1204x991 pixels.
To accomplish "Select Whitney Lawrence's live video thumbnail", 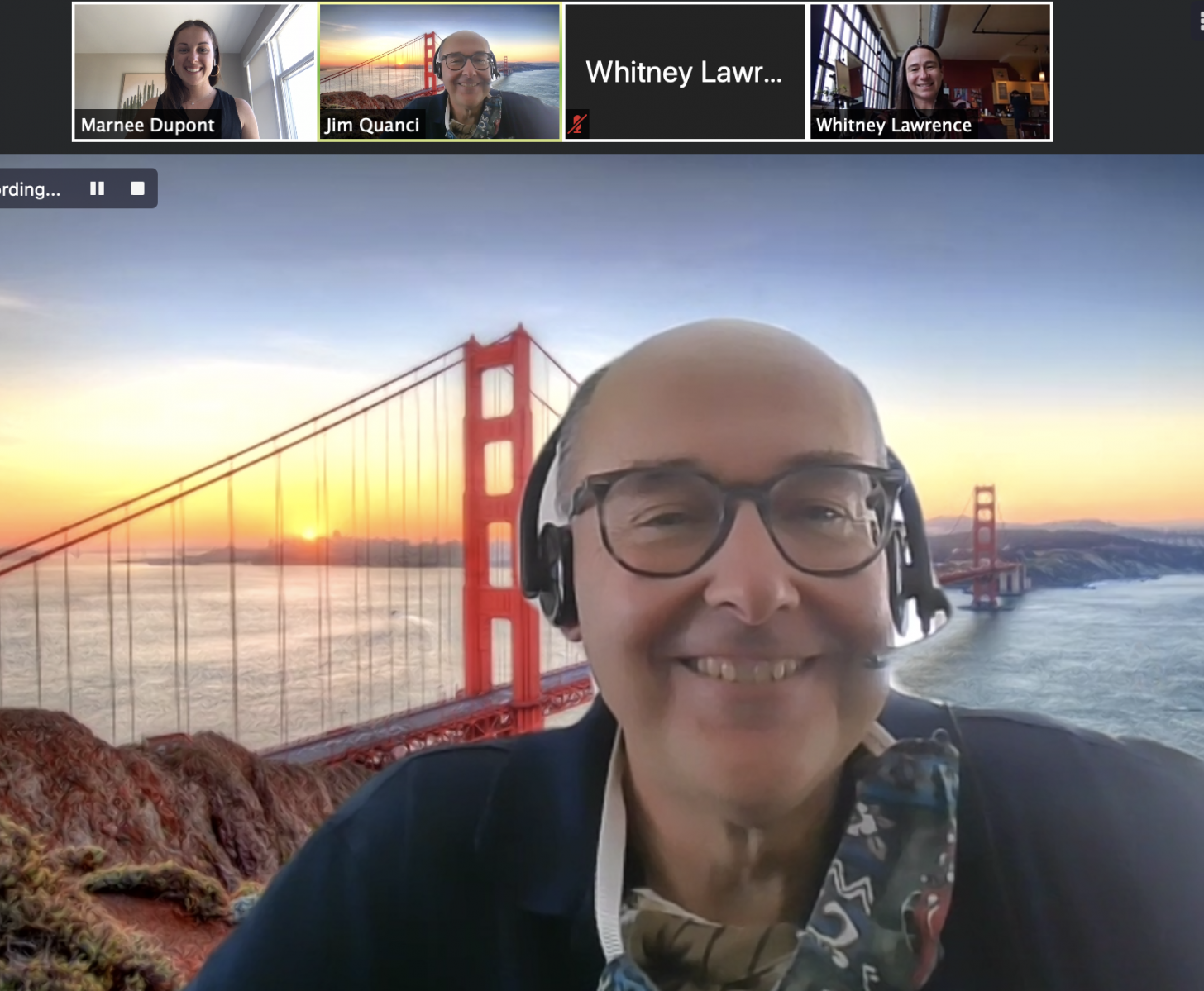I will (x=930, y=72).
